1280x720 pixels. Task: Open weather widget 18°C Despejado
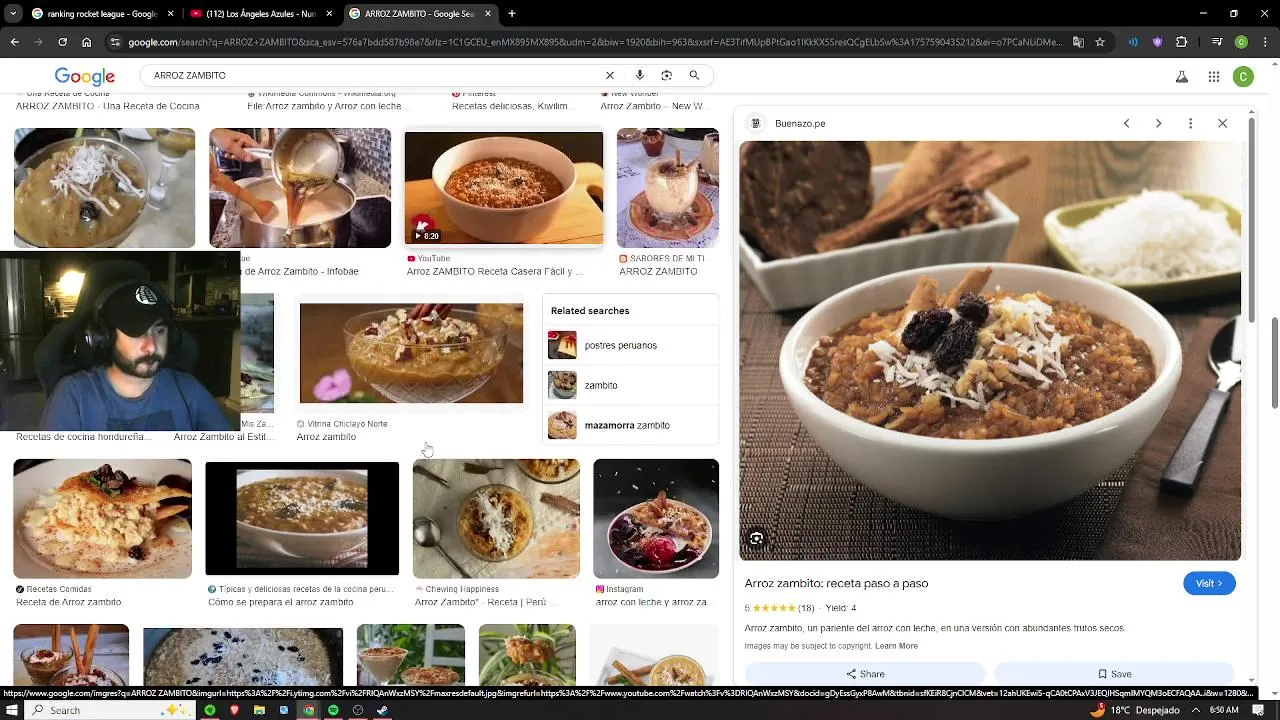pyautogui.click(x=1136, y=710)
